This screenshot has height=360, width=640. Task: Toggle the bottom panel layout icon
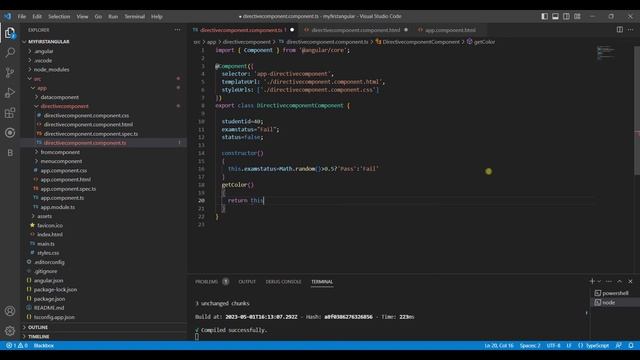click(556, 16)
